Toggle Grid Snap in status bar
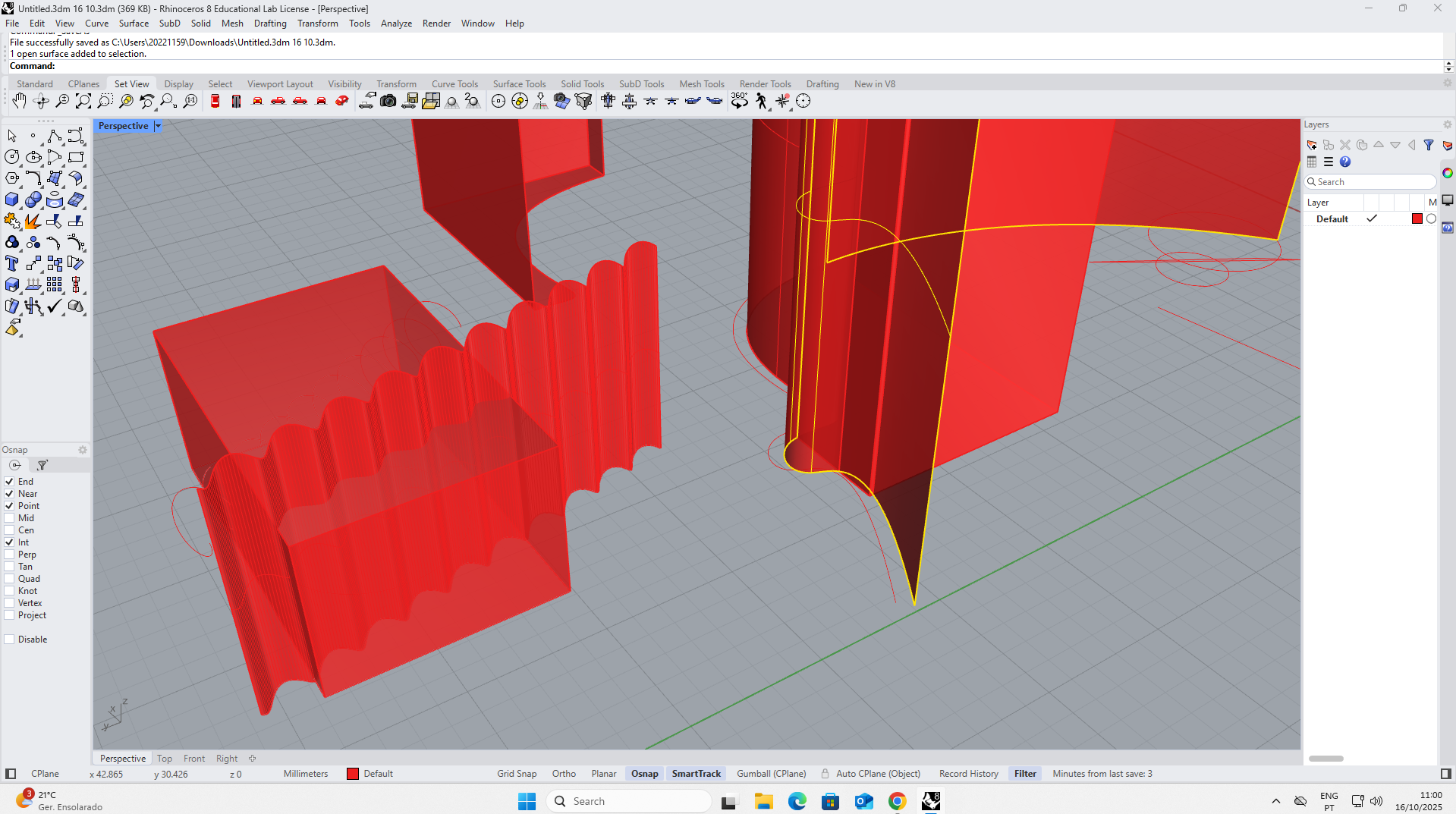Viewport: 1456px width, 814px height. tap(517, 774)
